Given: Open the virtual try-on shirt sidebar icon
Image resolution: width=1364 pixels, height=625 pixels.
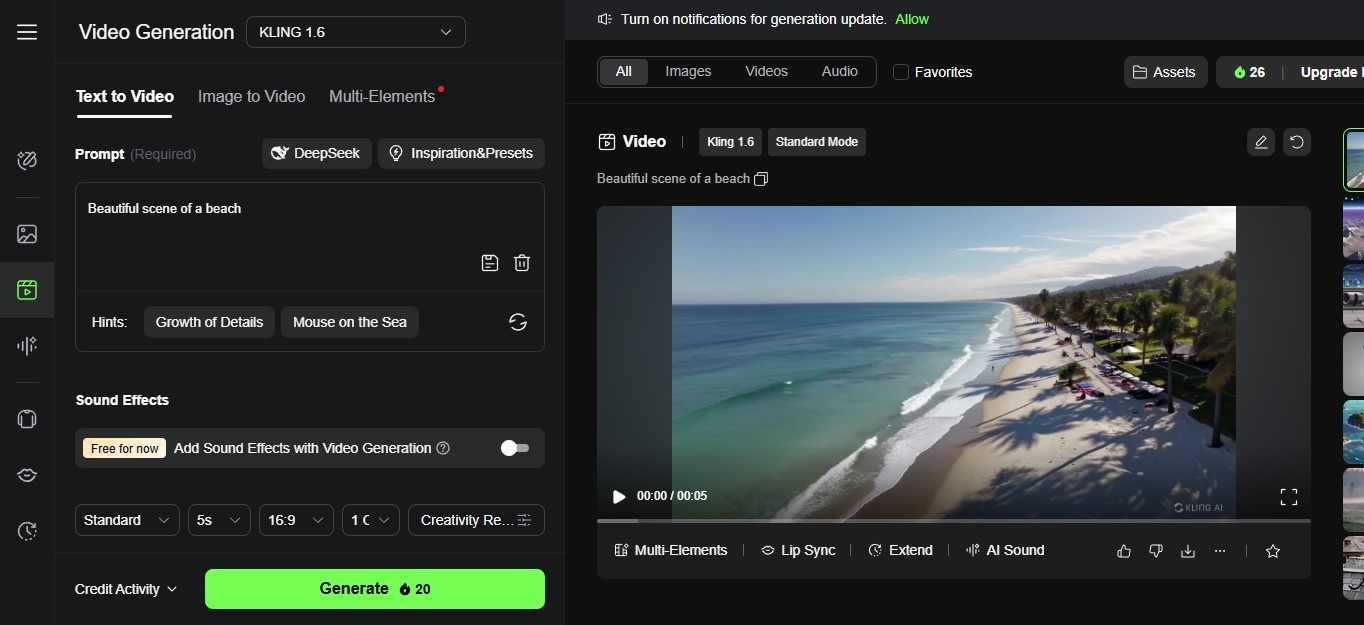Looking at the screenshot, I should (x=27, y=419).
